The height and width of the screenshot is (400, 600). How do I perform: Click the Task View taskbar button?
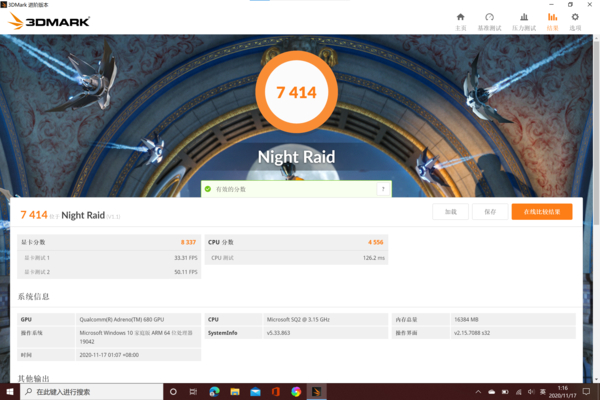coord(194,392)
